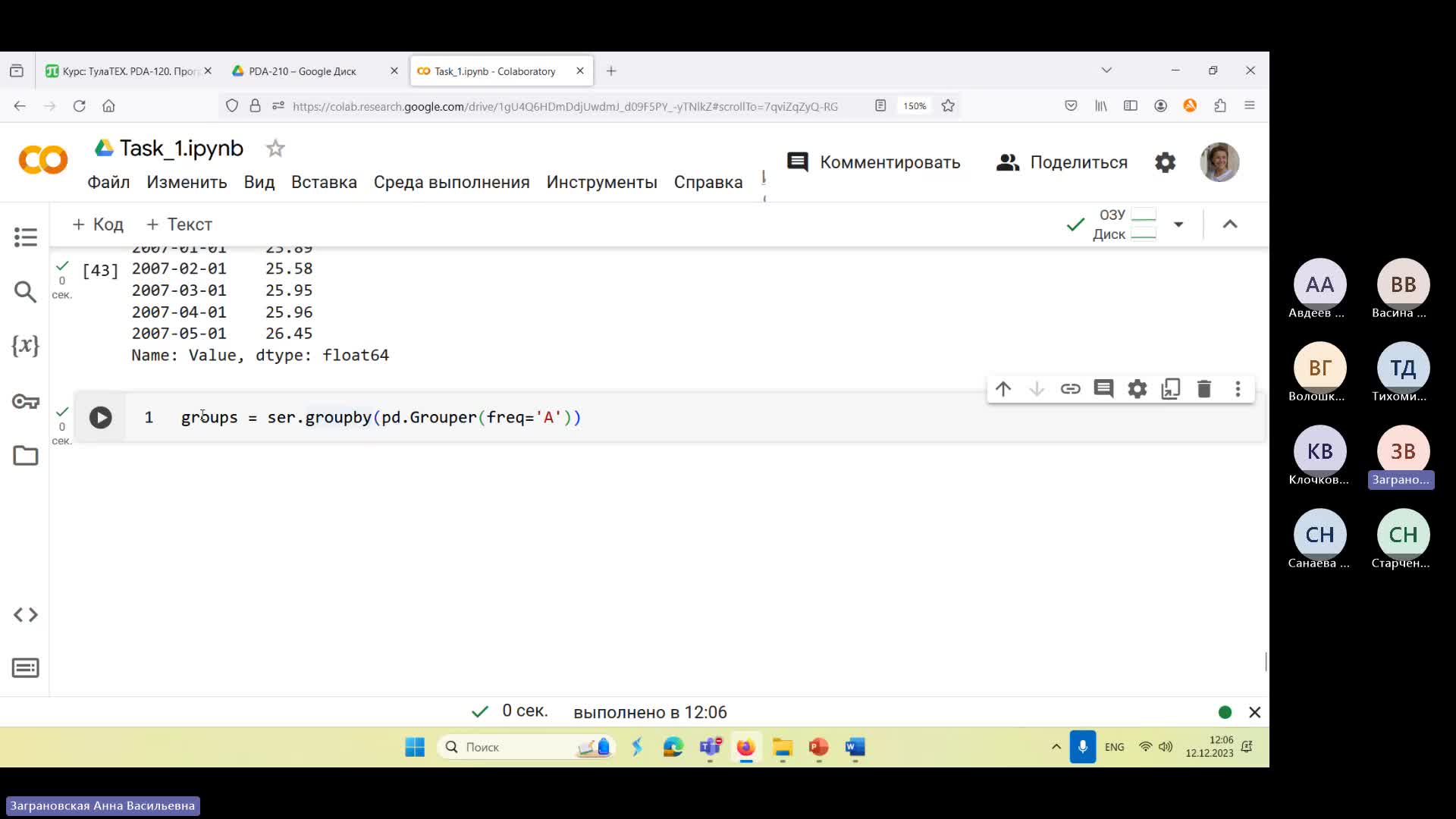Open browser extensions puzzle icon
The height and width of the screenshot is (819, 1456).
(1220, 106)
